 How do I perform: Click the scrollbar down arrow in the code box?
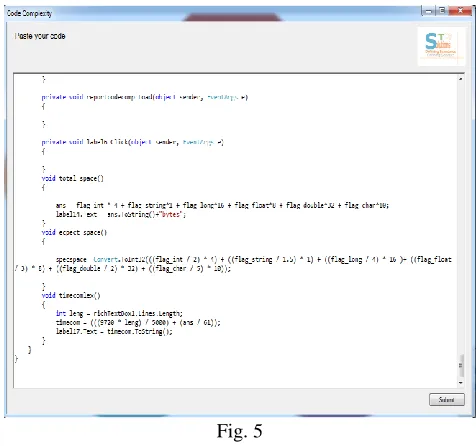[x=460, y=383]
